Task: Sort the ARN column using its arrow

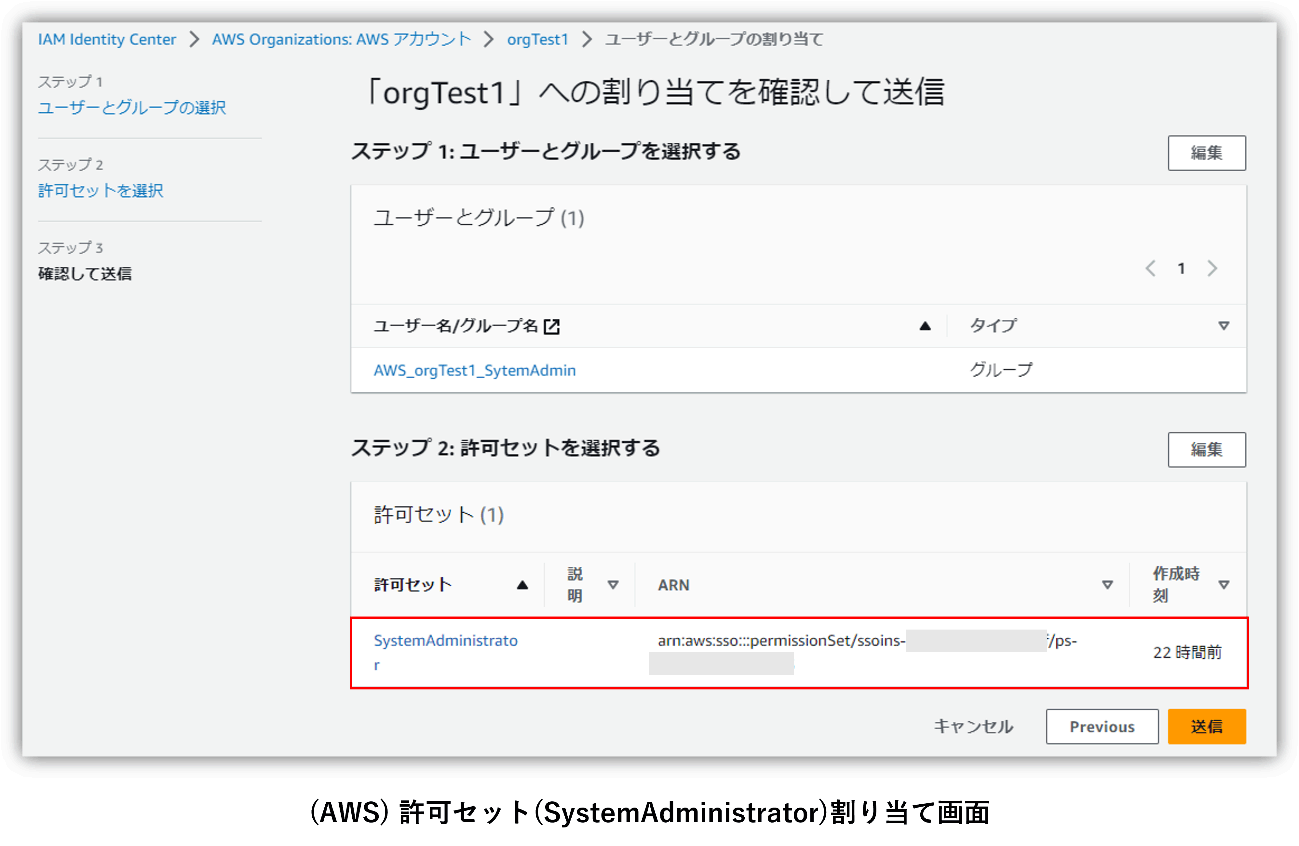Action: tap(1107, 585)
